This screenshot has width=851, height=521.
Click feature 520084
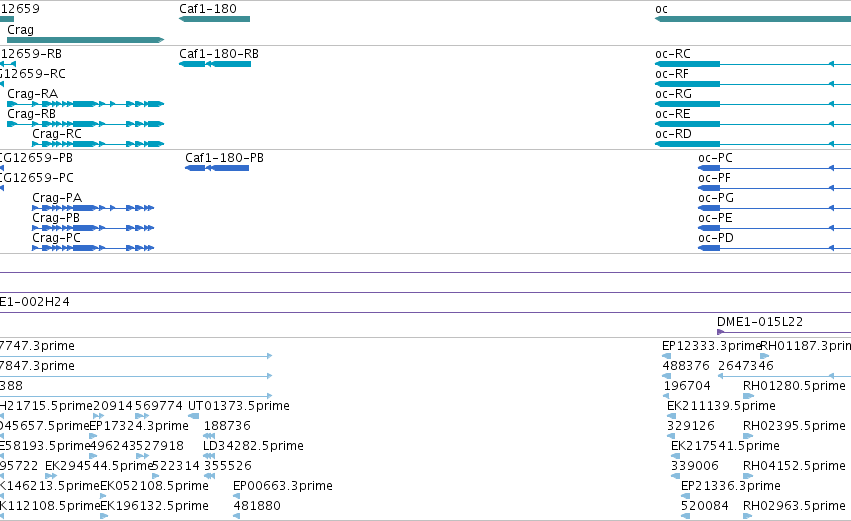[x=685, y=516]
